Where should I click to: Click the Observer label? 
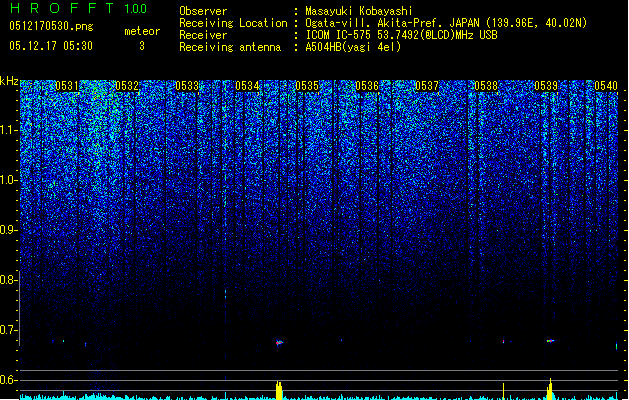(x=203, y=11)
